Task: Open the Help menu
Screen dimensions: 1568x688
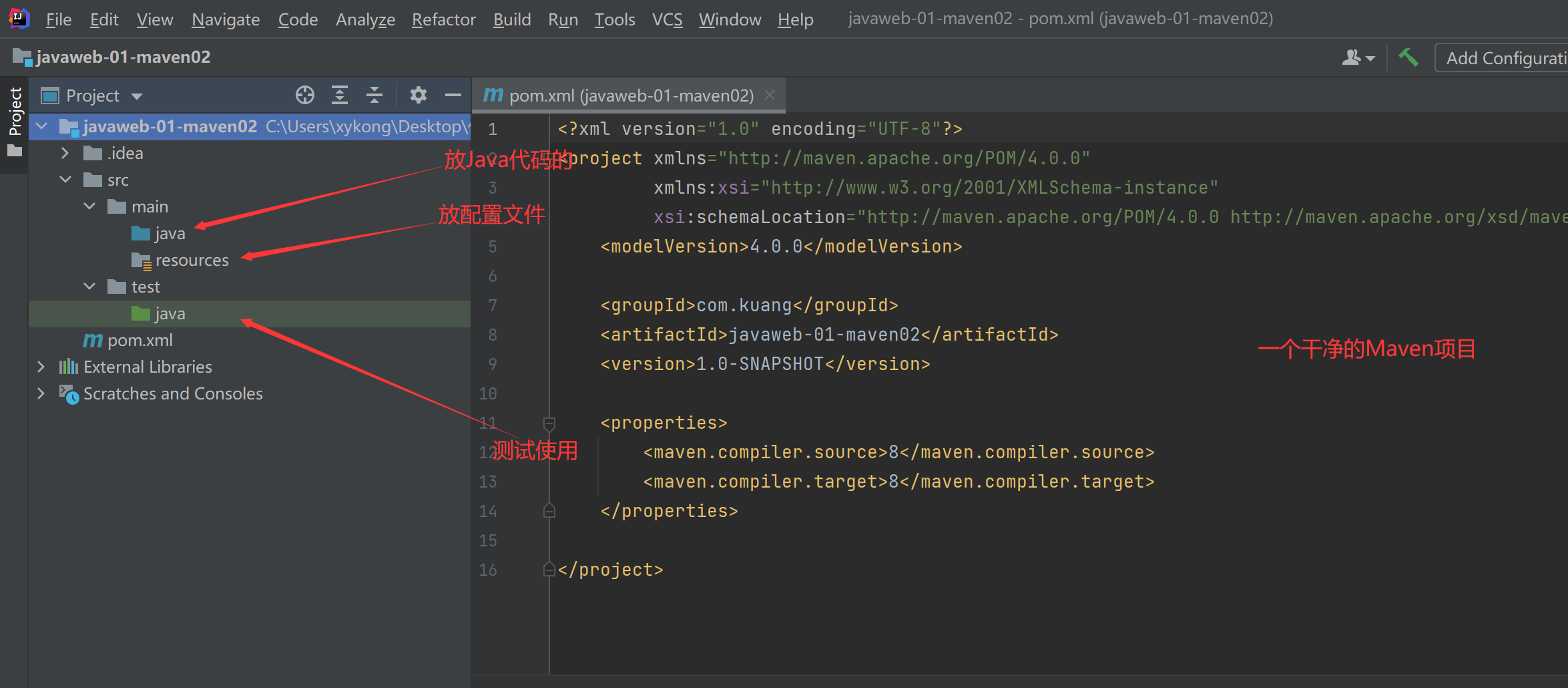Action: click(x=796, y=19)
